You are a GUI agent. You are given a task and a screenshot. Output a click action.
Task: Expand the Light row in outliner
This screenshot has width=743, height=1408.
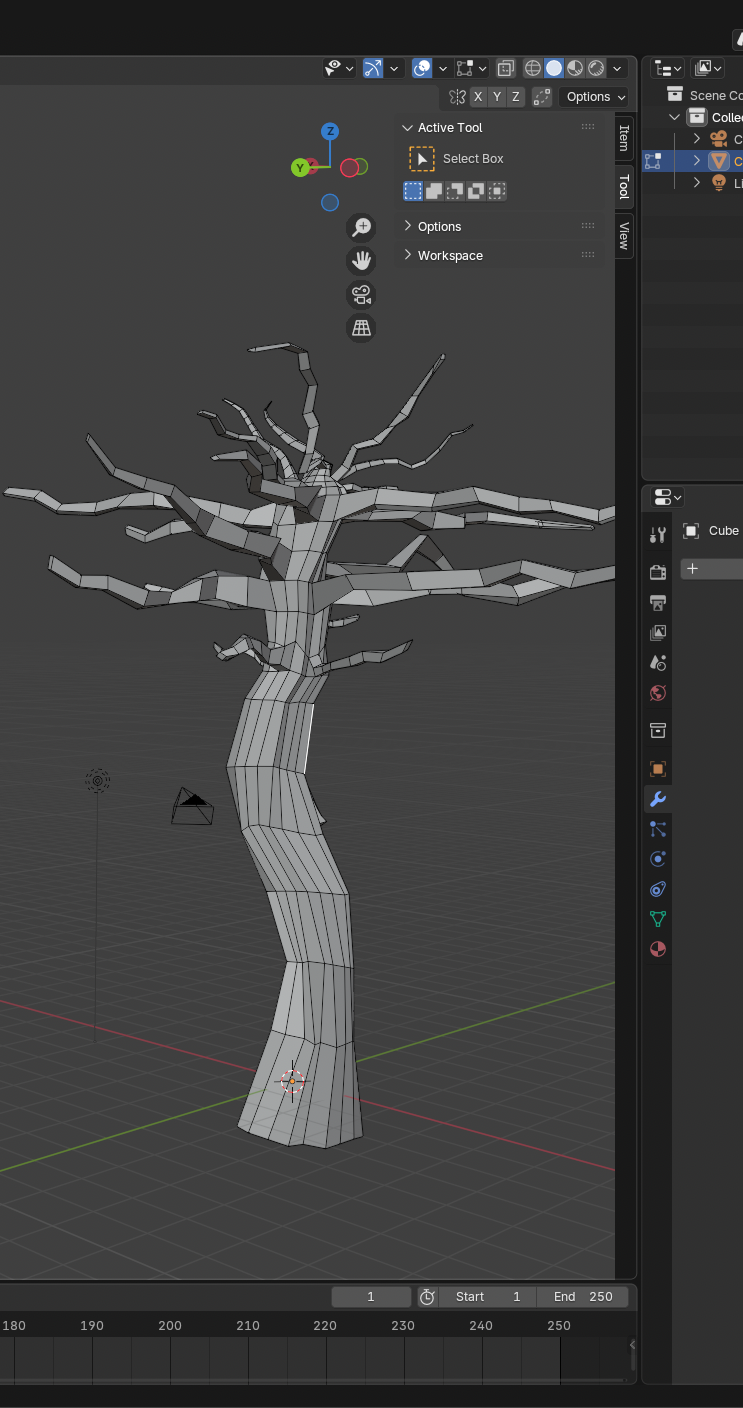click(x=697, y=183)
